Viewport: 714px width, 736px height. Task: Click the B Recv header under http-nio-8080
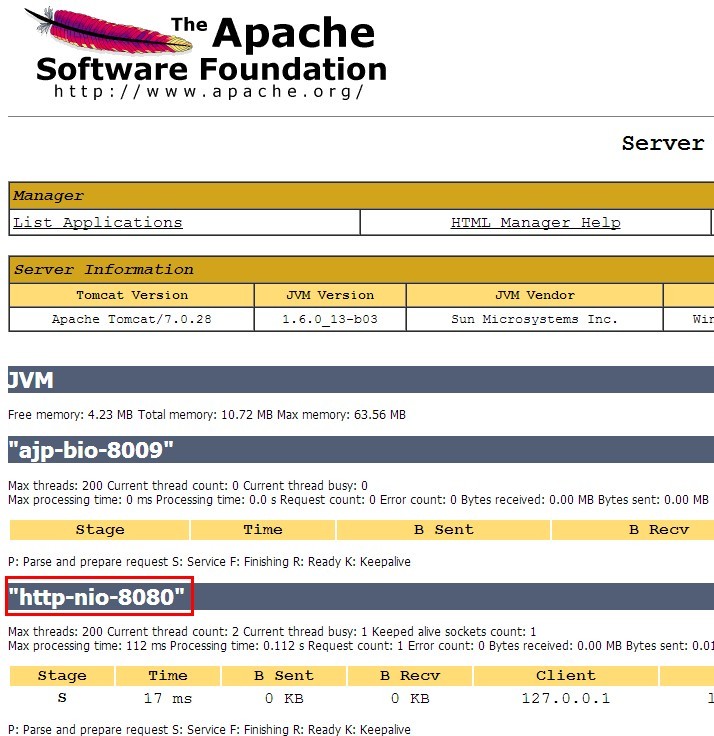point(410,676)
